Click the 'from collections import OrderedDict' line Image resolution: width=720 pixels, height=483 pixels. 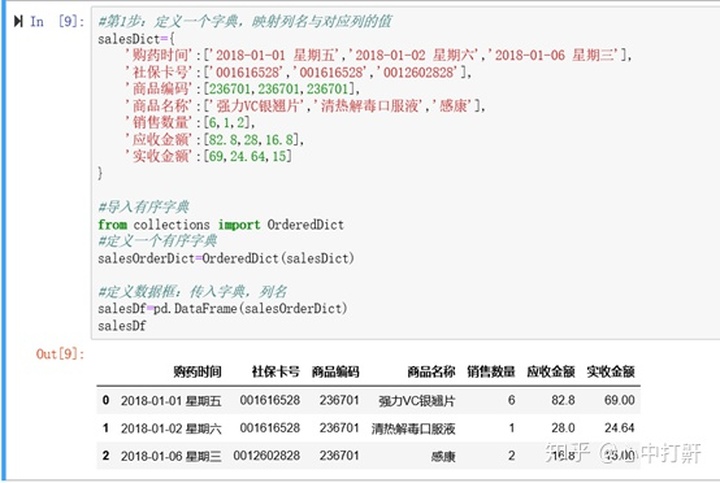tap(220, 225)
